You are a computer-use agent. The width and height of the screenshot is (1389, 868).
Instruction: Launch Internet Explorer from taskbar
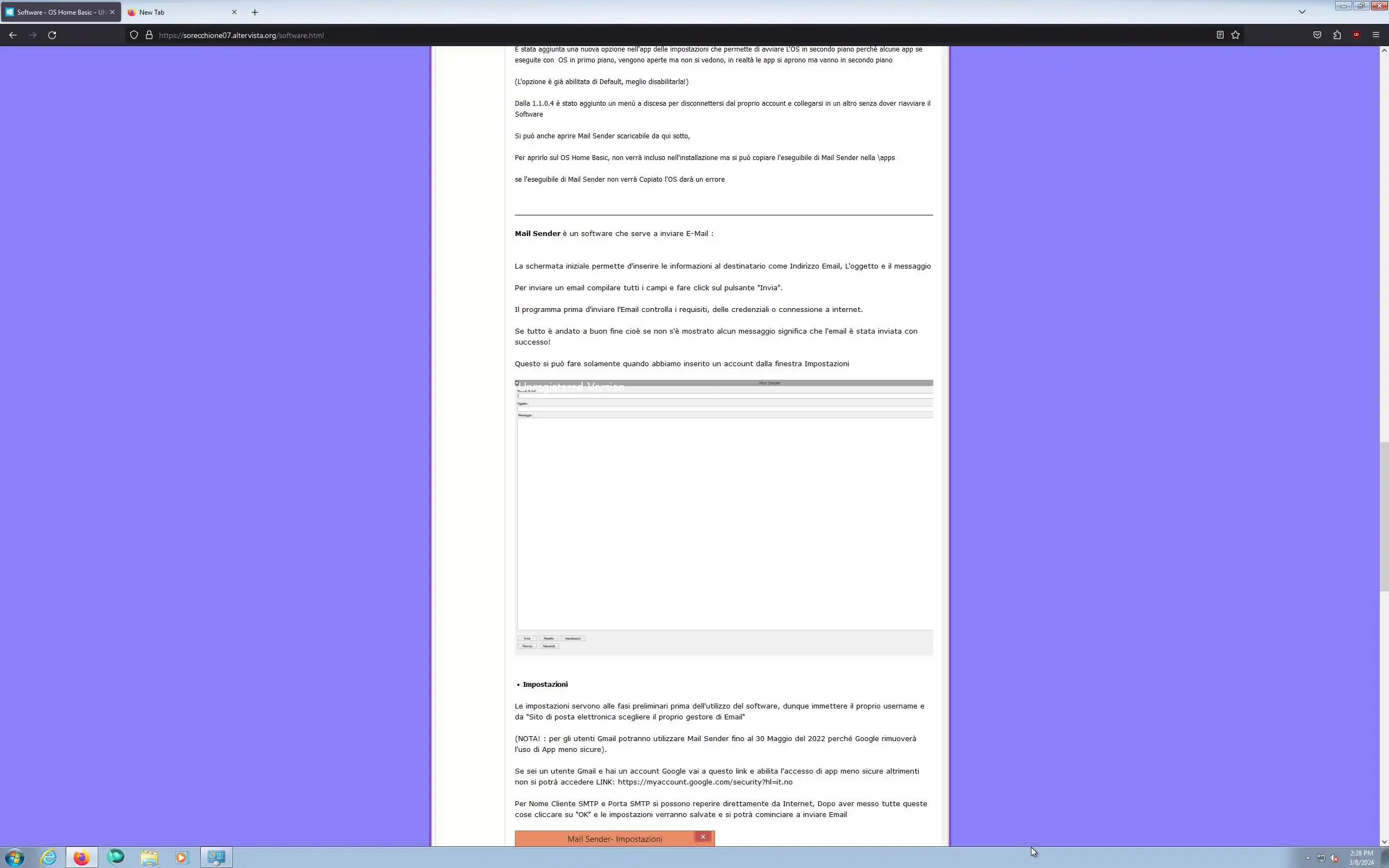tap(49, 857)
